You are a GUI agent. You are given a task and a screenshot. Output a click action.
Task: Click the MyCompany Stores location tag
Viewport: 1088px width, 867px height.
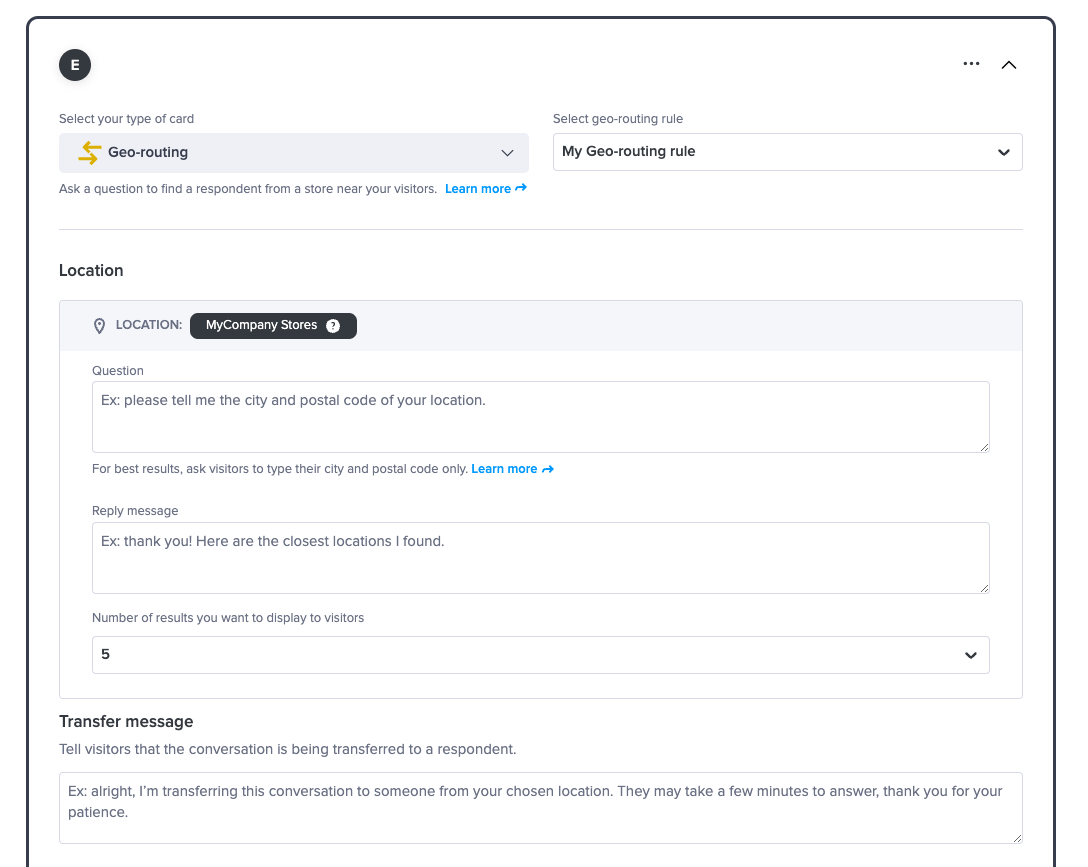[x=273, y=326]
